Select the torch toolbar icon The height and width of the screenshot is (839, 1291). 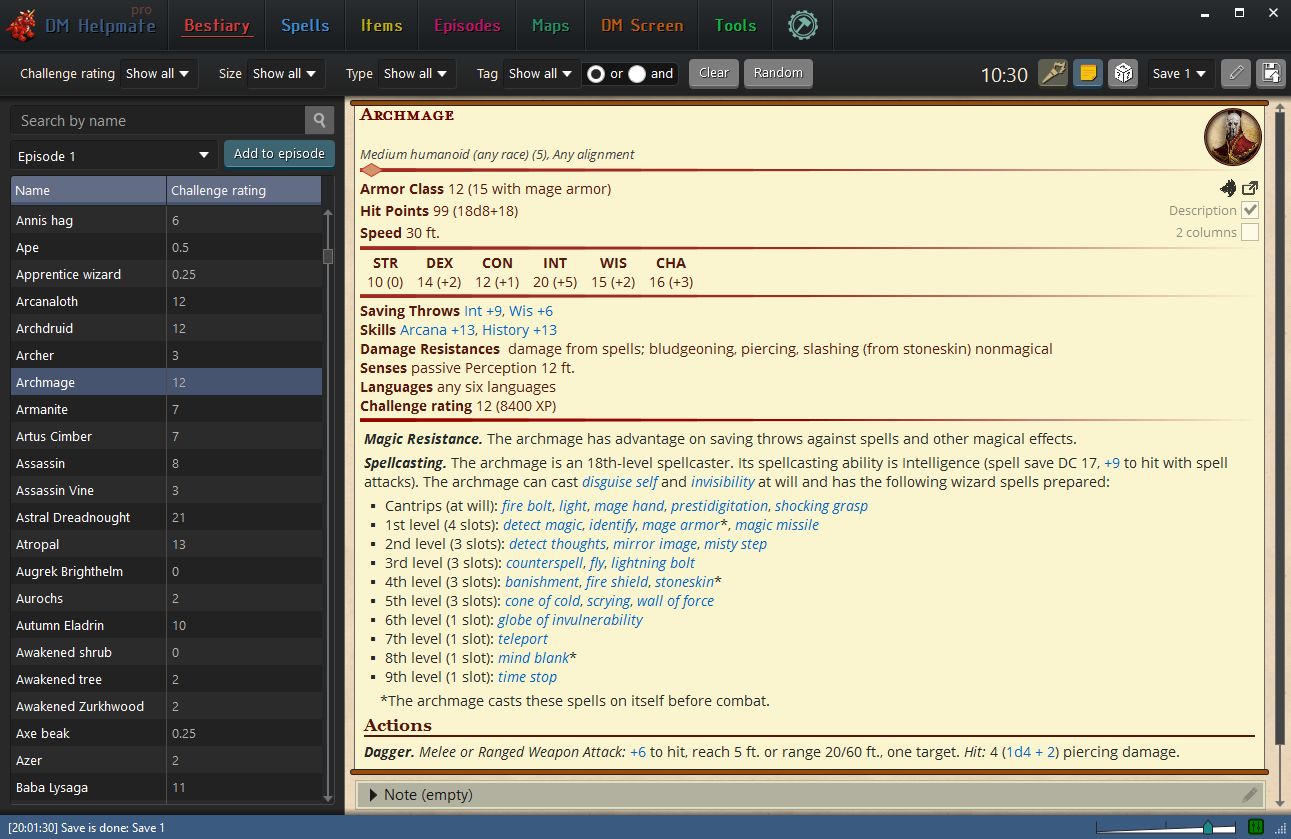point(1052,73)
